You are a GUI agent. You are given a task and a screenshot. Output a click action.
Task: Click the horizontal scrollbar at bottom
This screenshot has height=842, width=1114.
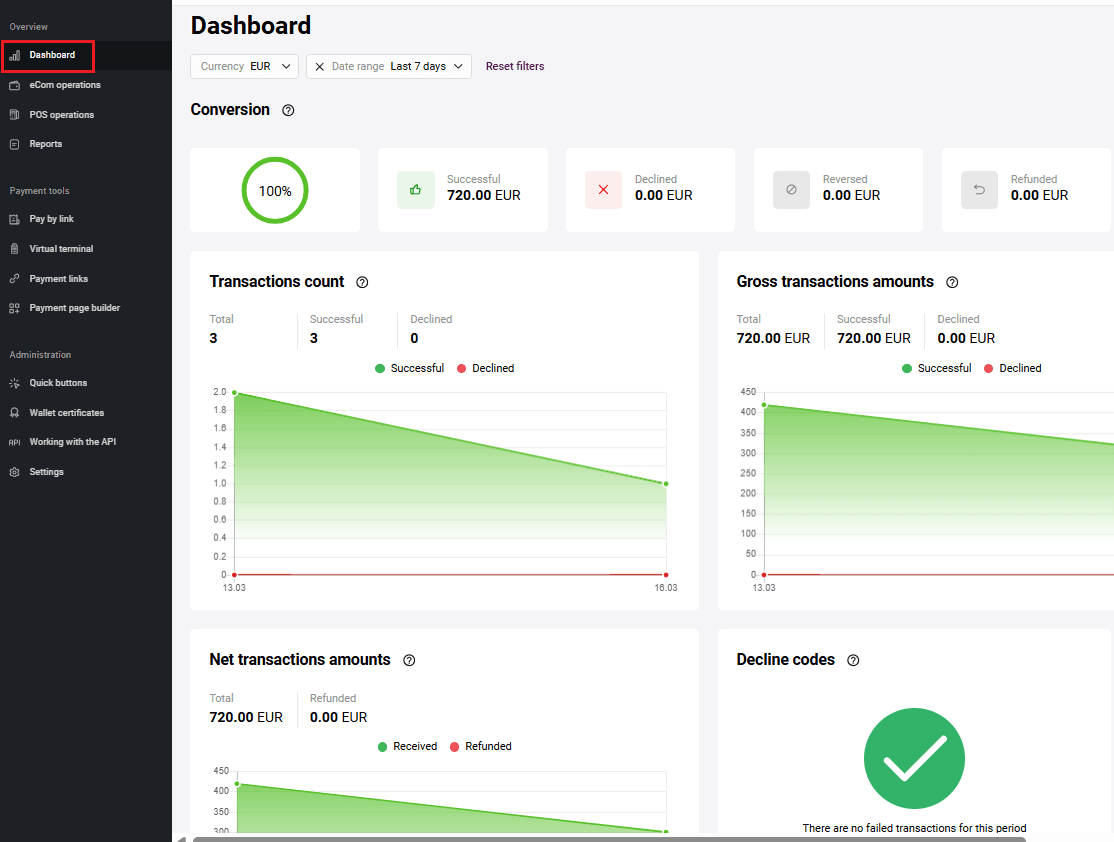(640, 838)
